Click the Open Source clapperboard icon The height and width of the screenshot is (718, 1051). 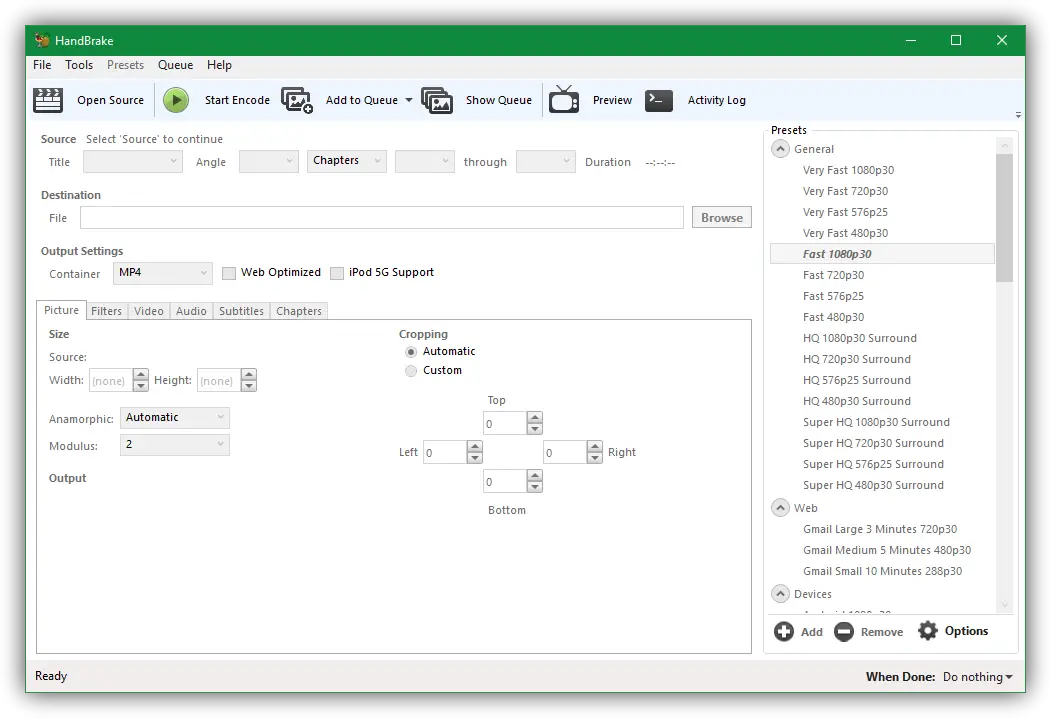(x=48, y=100)
